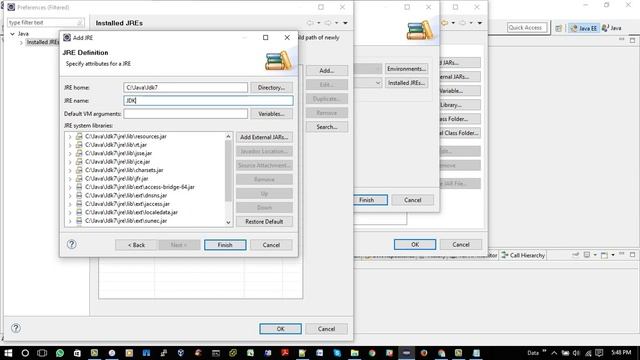Open the JRE combo box dropdown in middle dialog
The width and height of the screenshot is (640, 360).
[x=378, y=83]
